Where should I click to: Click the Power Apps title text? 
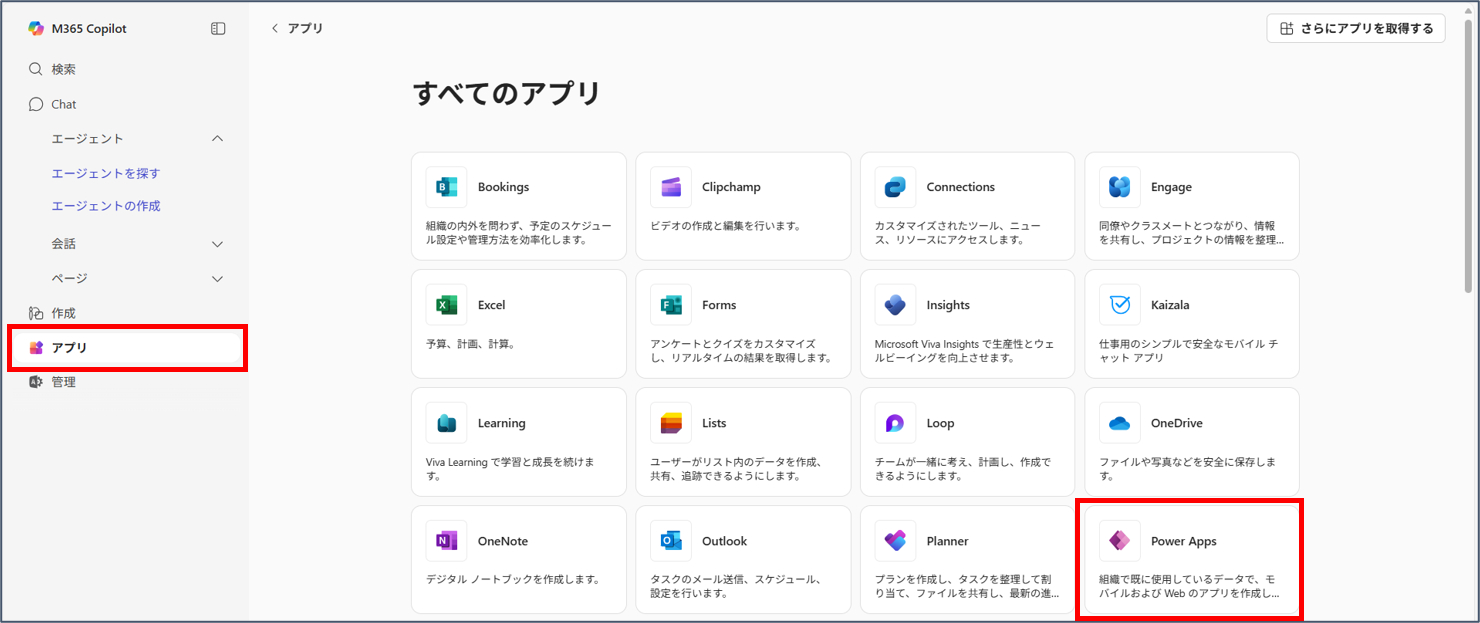pyautogui.click(x=1184, y=541)
